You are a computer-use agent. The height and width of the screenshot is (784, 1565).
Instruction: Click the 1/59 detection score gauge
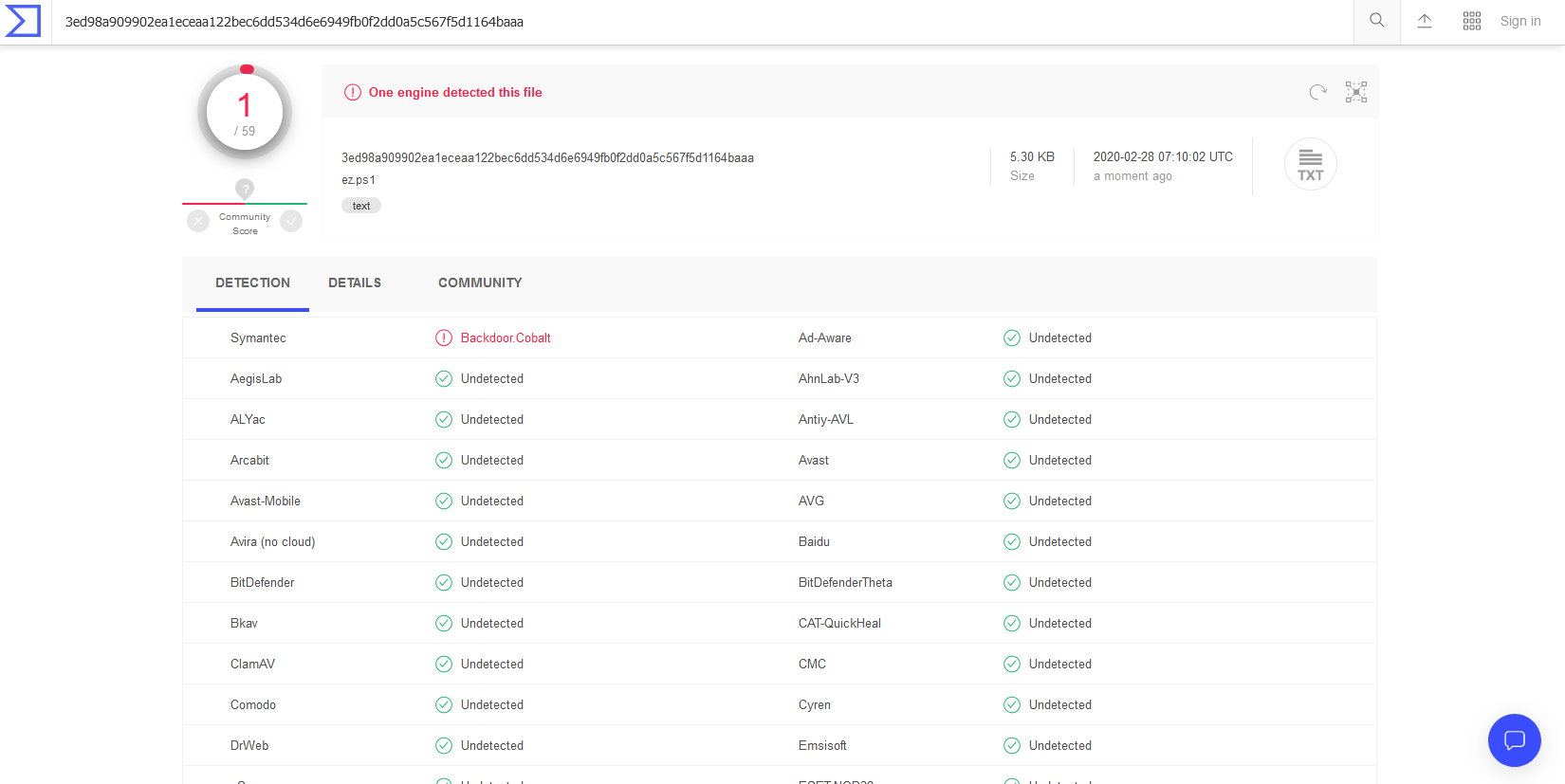click(245, 113)
